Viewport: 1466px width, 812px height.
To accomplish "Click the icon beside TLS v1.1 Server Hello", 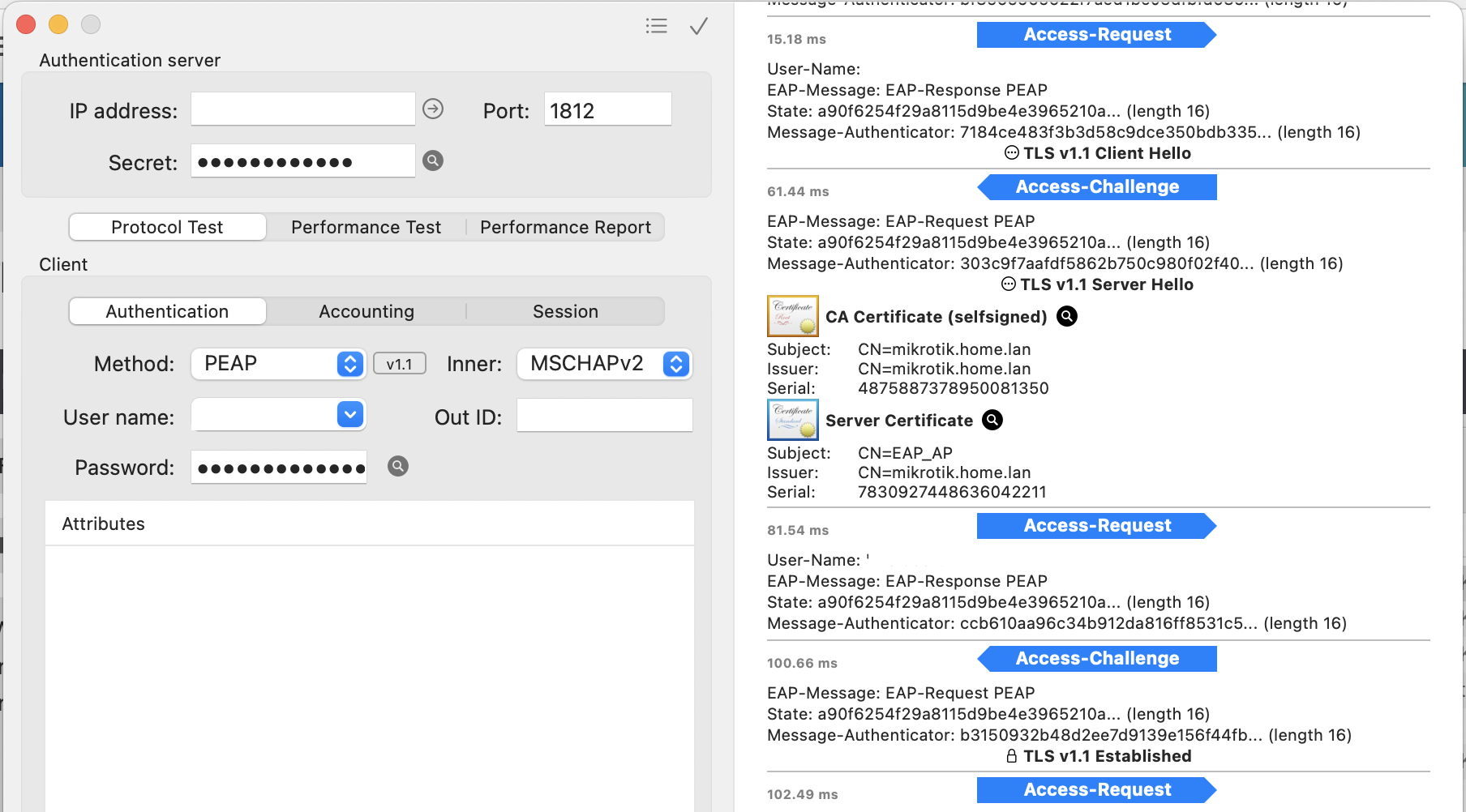I will click(1009, 284).
